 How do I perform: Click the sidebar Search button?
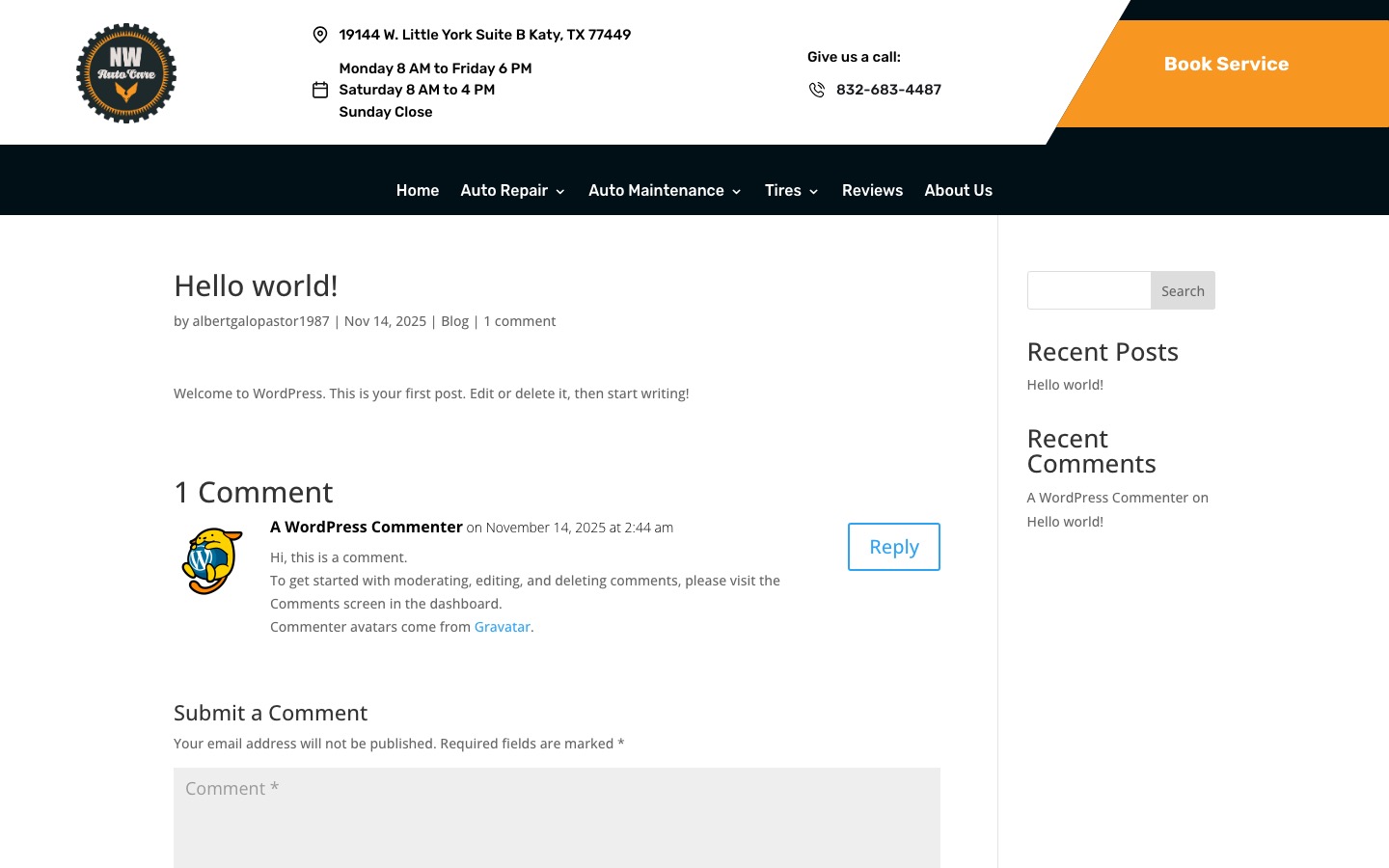click(x=1183, y=290)
